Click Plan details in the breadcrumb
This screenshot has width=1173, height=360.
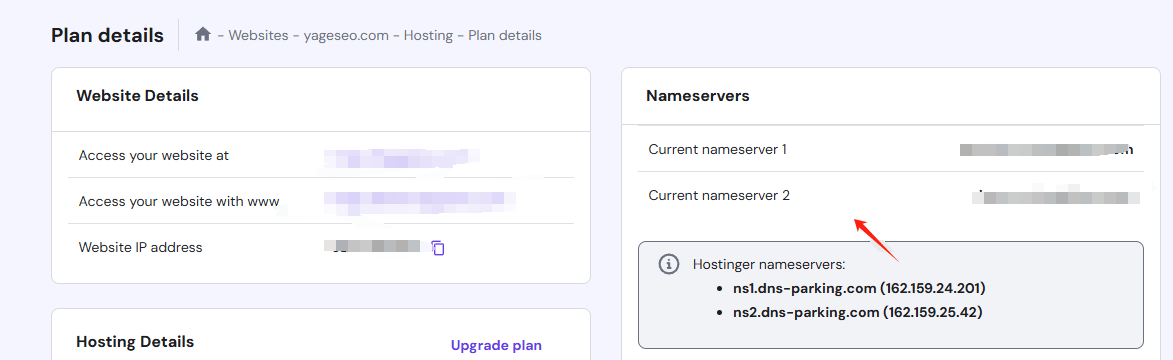[505, 35]
